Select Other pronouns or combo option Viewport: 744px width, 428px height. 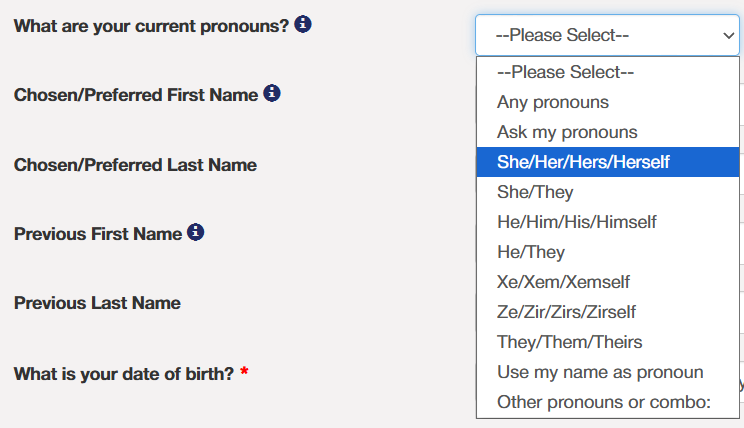603,402
